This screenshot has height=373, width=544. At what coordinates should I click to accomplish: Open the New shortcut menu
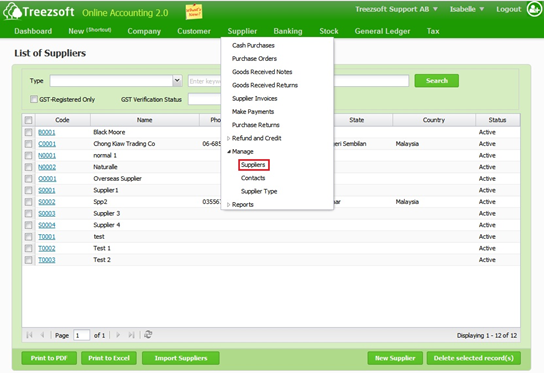pos(90,31)
